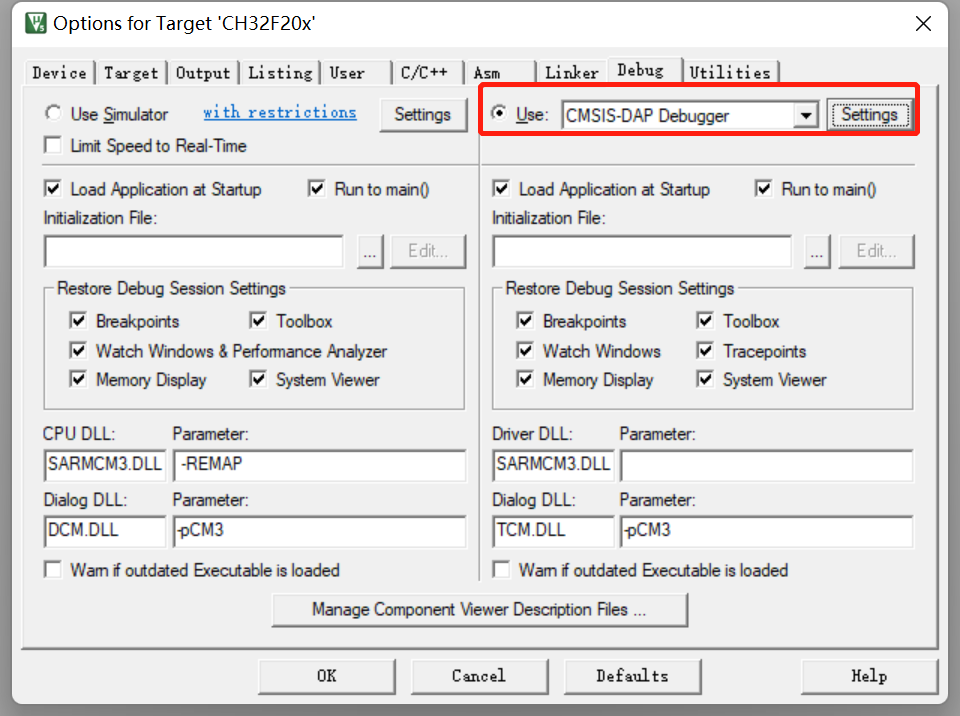Toggle debugger Load Application at Startup
This screenshot has width=960, height=716.
pyautogui.click(x=501, y=189)
